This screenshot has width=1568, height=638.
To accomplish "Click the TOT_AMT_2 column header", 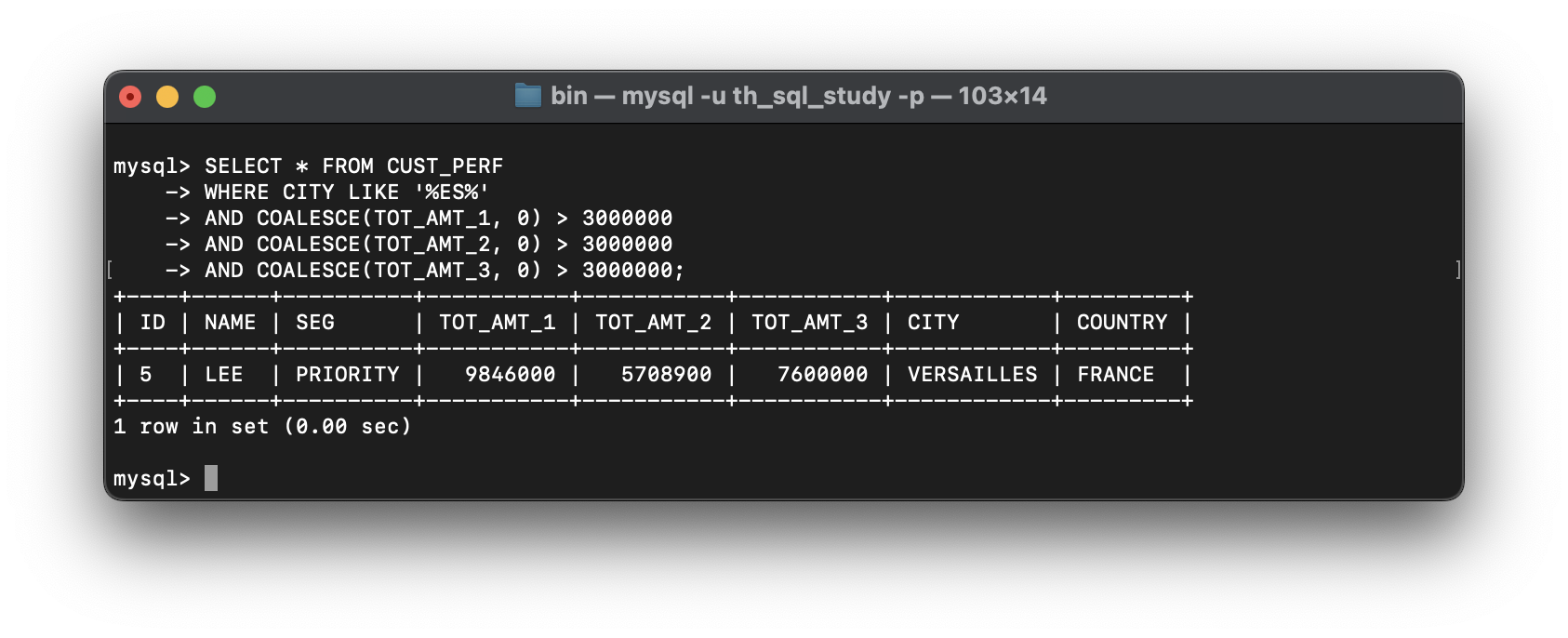I will tap(653, 323).
